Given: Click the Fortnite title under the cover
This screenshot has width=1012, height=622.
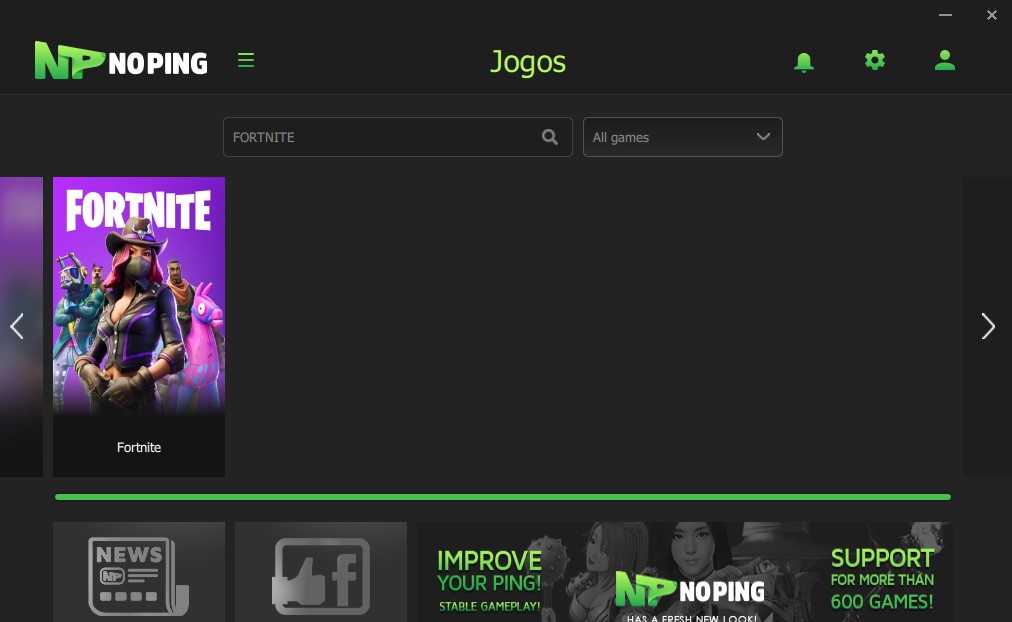Looking at the screenshot, I should click(139, 447).
